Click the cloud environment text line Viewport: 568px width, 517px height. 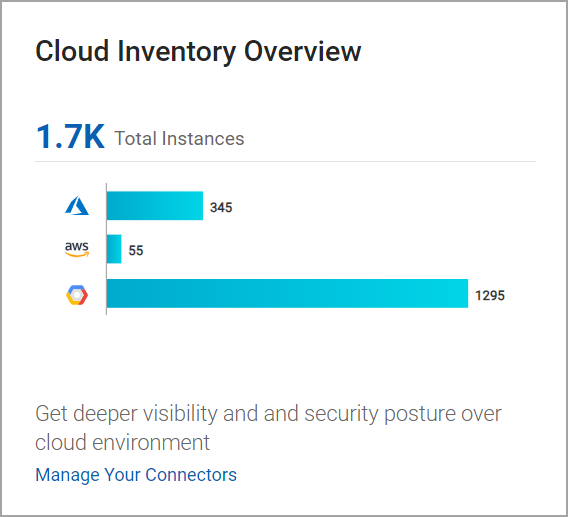(122, 442)
